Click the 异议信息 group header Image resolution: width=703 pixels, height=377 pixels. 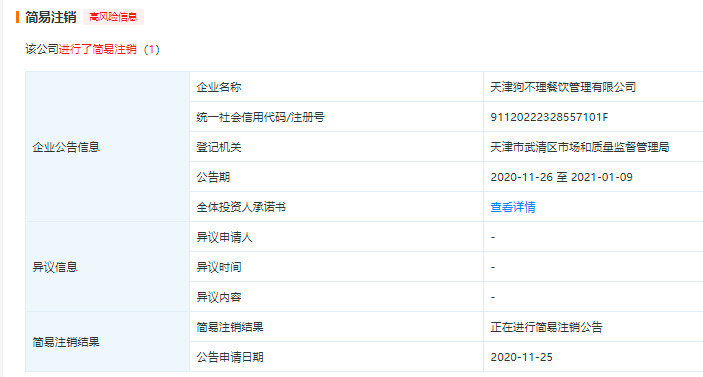[108, 267]
